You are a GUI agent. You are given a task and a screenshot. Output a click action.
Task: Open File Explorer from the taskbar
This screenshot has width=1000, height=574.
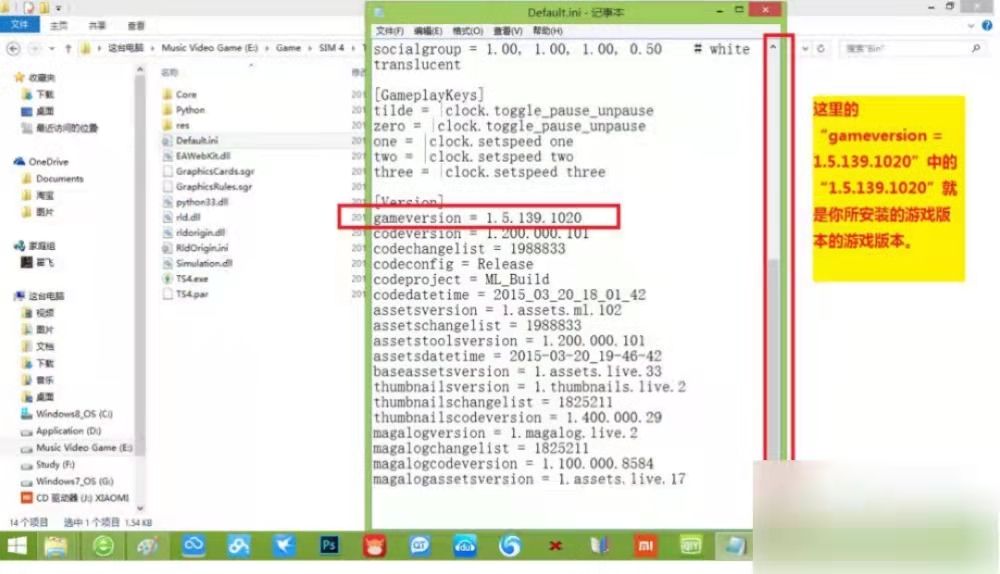coord(56,546)
